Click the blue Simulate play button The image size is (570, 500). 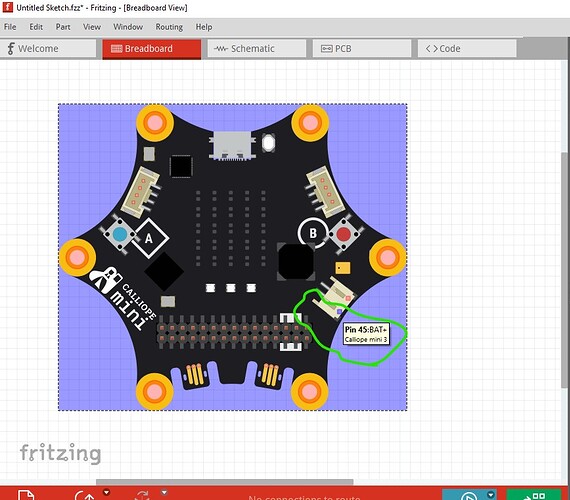pyautogui.click(x=469, y=495)
